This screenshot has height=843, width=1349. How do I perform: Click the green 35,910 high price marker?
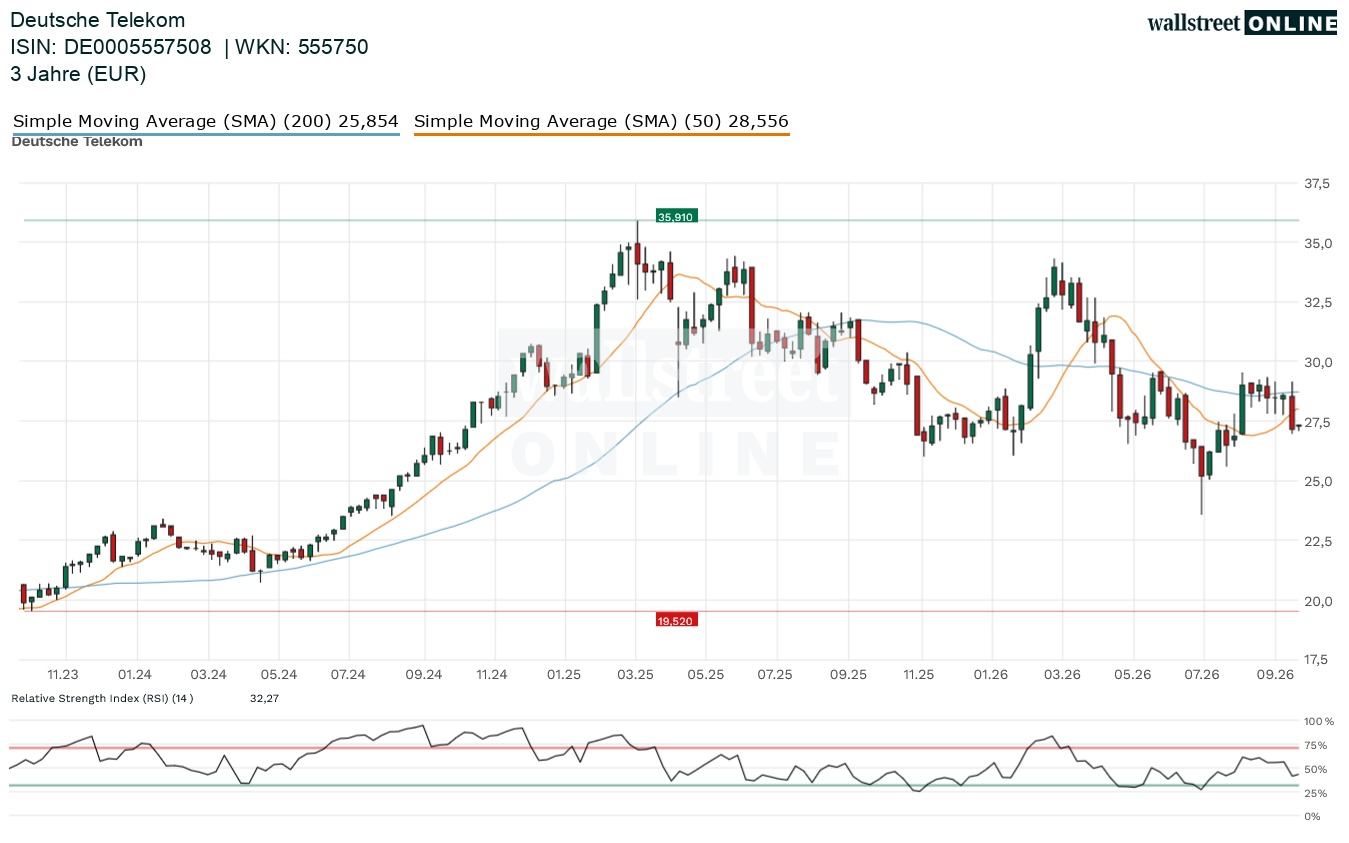[676, 216]
